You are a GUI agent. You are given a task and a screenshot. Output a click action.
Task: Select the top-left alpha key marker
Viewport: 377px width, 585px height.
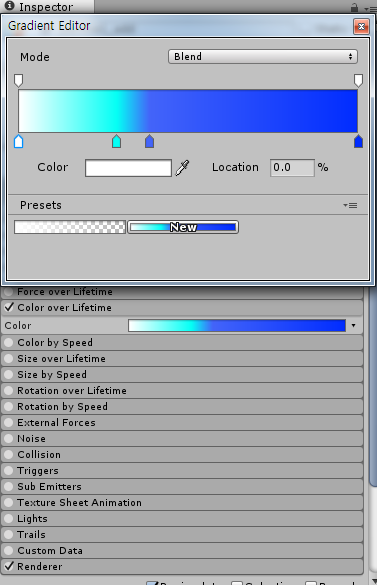click(x=18, y=80)
